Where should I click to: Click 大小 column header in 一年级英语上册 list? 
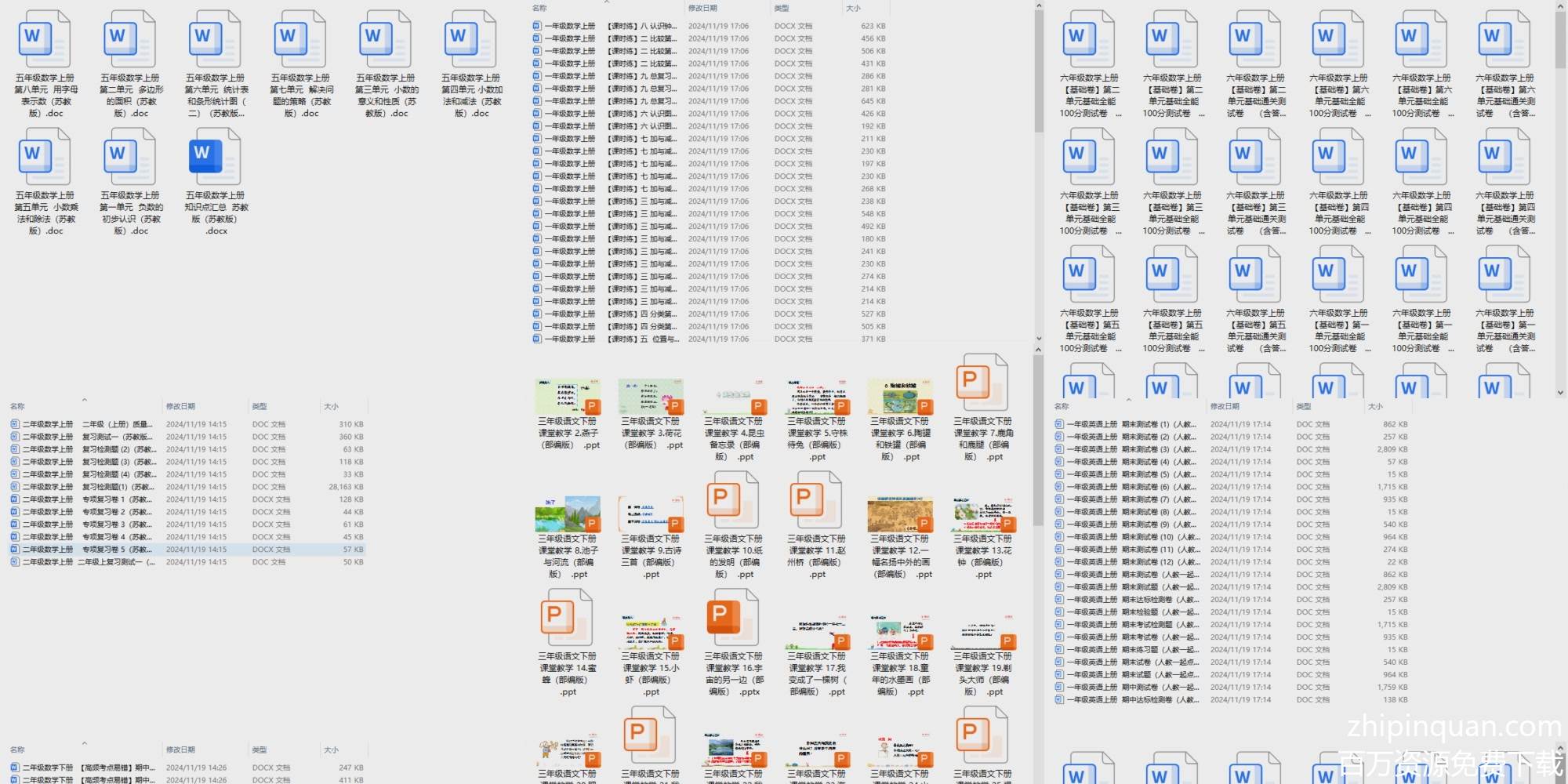pyautogui.click(x=1375, y=406)
